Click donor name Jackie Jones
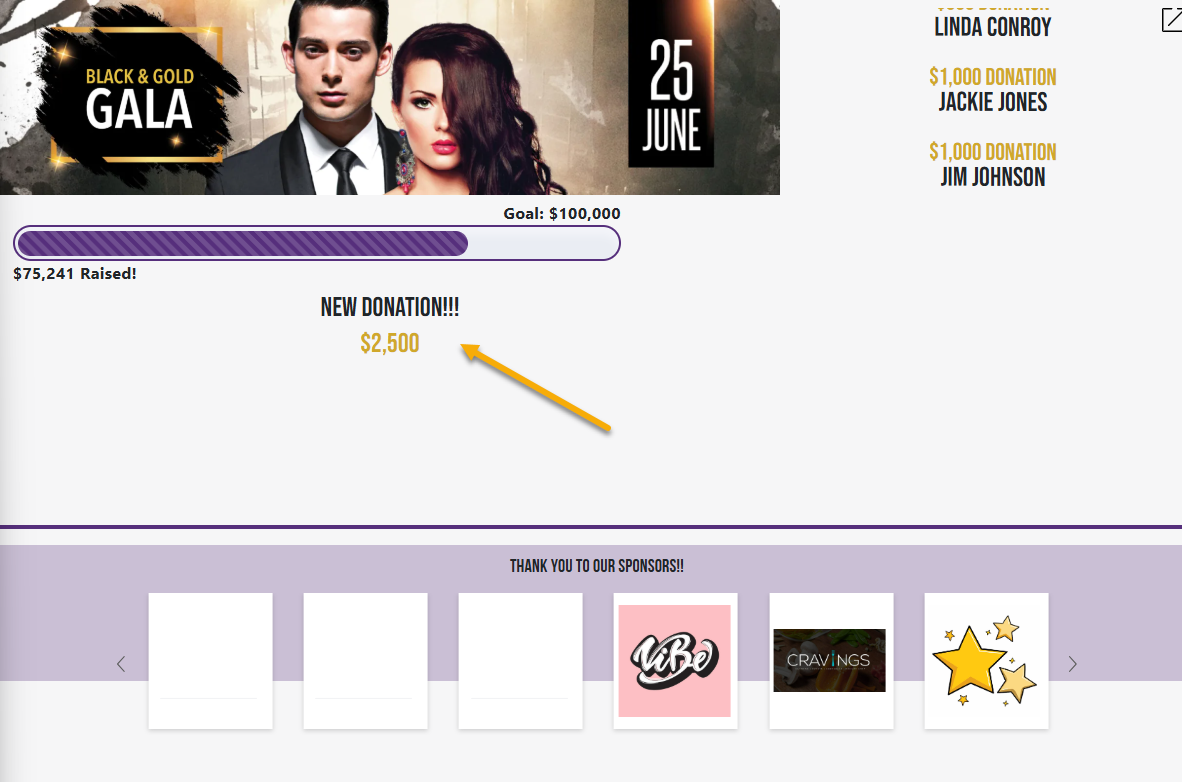This screenshot has width=1182, height=782. click(x=993, y=102)
